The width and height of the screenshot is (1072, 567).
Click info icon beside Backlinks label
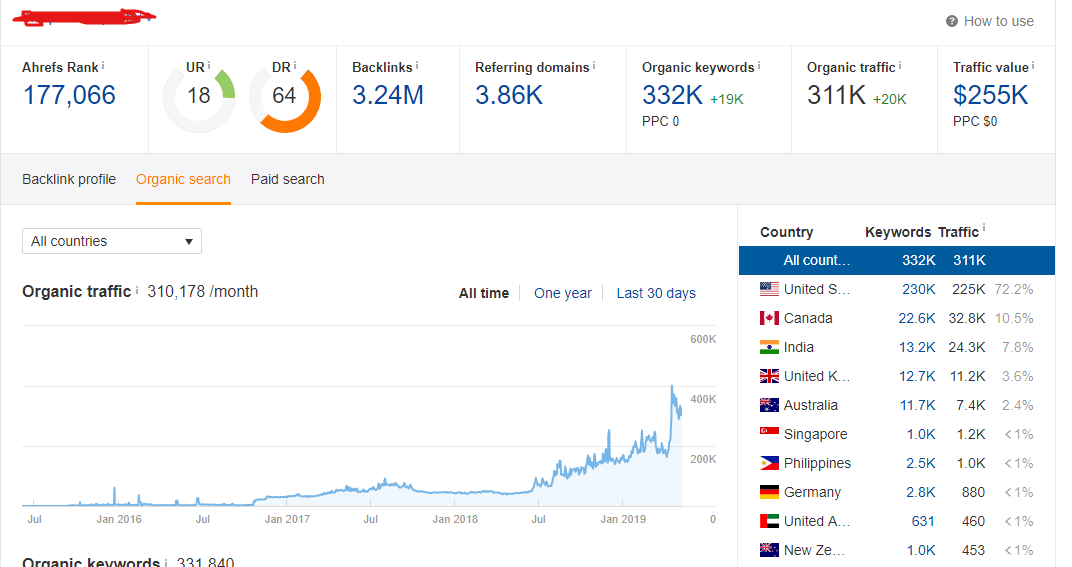(417, 66)
